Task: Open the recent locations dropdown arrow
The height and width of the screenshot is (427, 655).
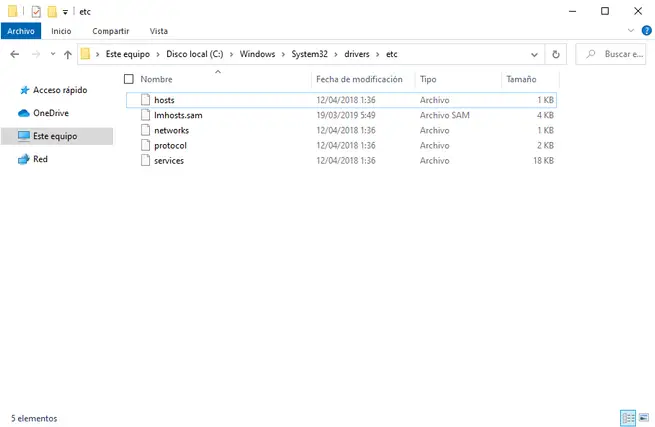Action: pyautogui.click(x=51, y=54)
